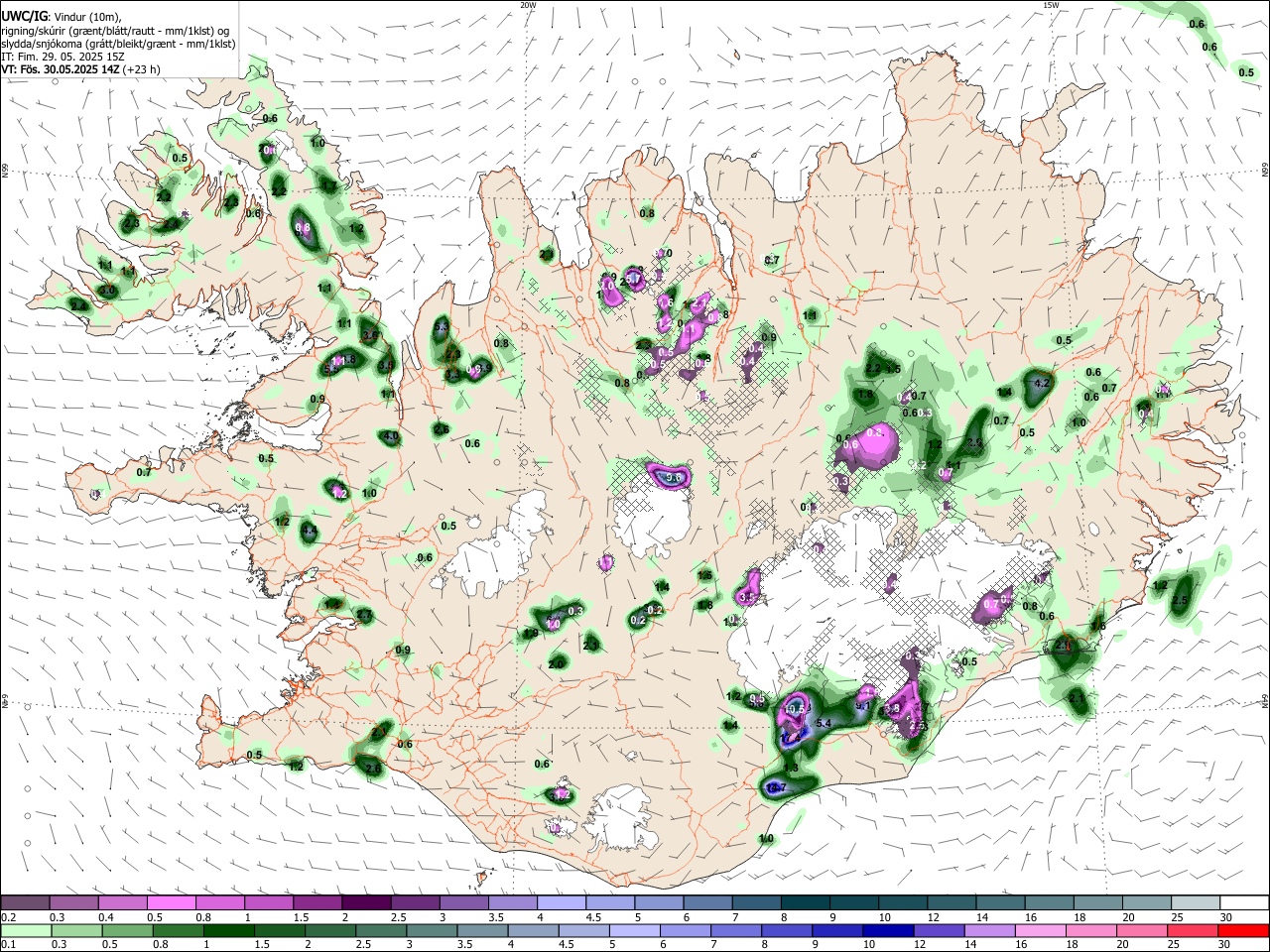
Task: Select the lavender-blue 4–4.5 snow legend swatch
Action: tap(563, 903)
